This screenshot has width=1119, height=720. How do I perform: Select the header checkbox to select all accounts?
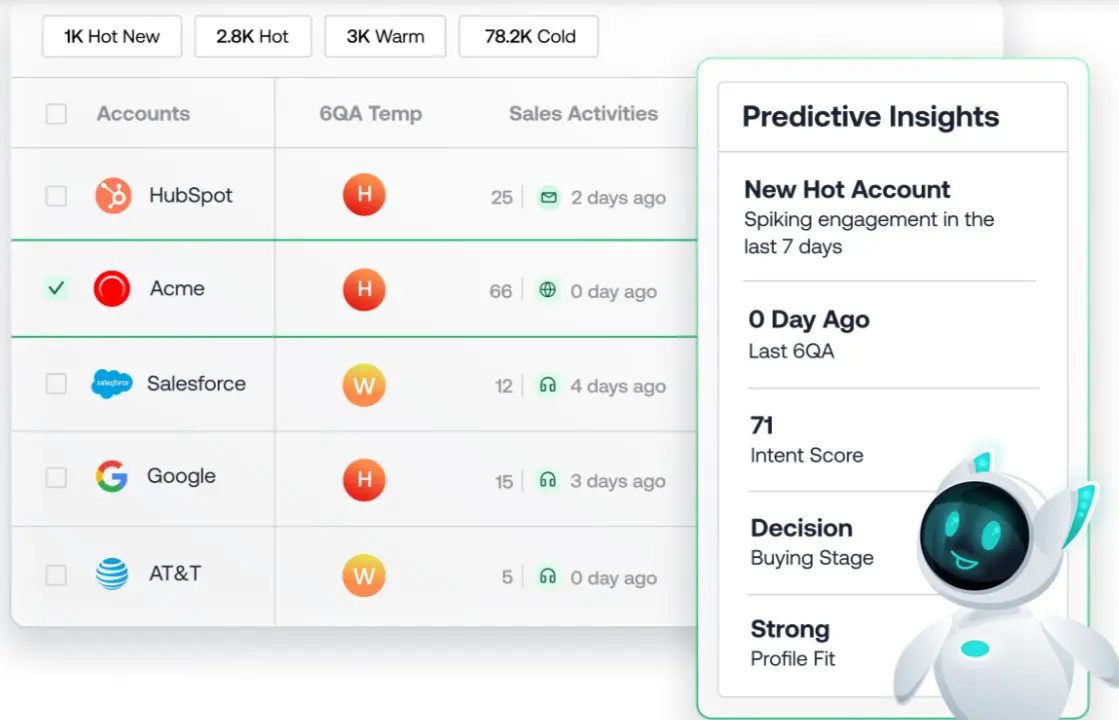(56, 113)
